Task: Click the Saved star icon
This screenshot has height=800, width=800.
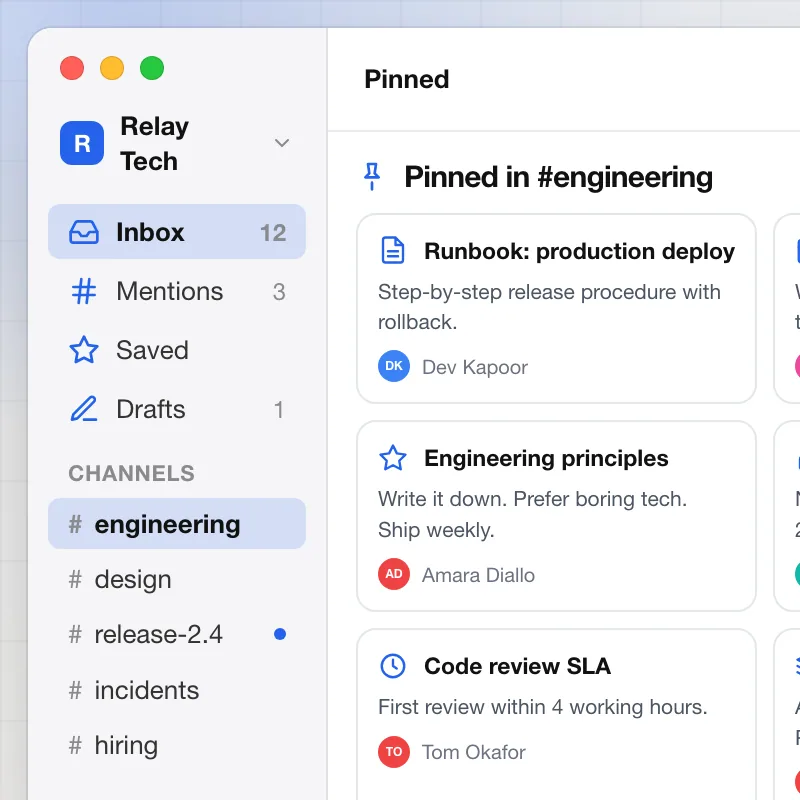Action: (x=84, y=350)
